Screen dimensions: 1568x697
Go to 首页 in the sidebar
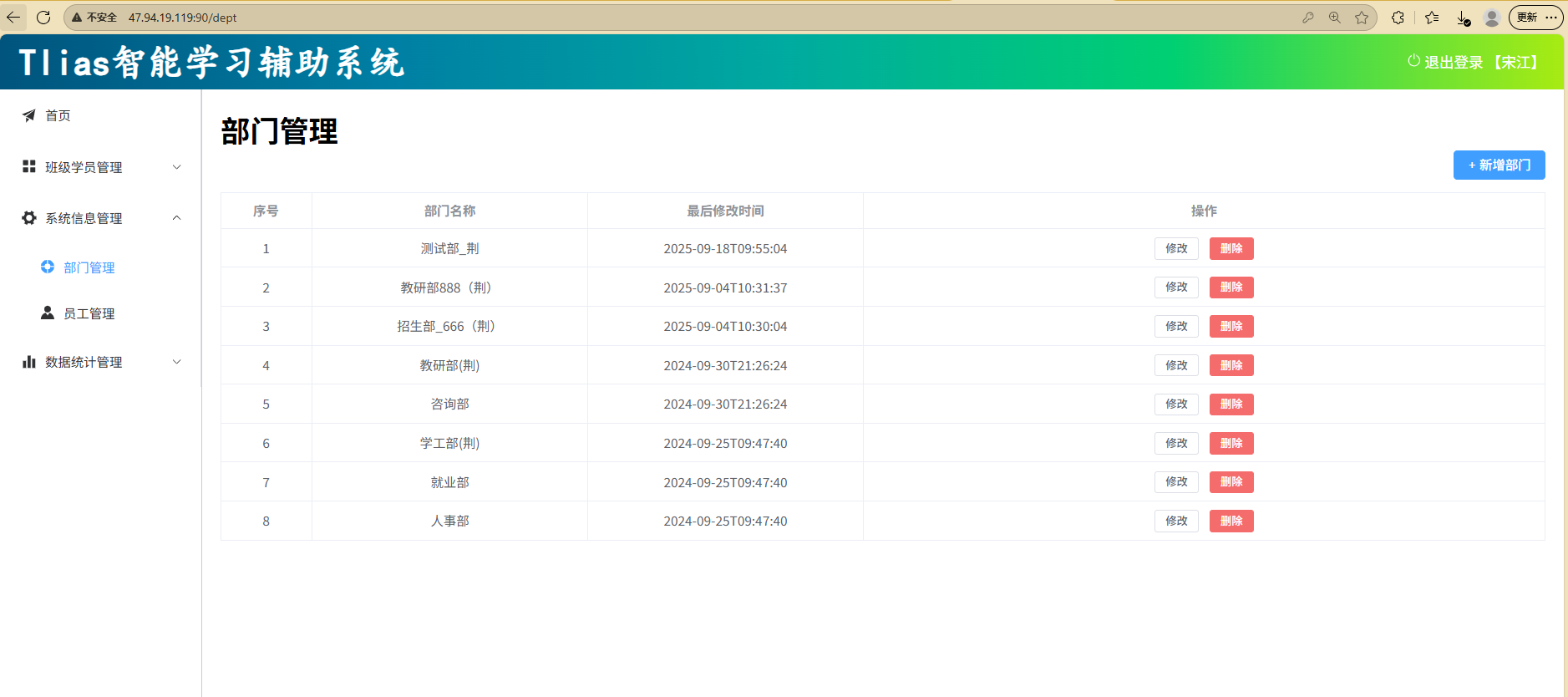pyautogui.click(x=58, y=115)
